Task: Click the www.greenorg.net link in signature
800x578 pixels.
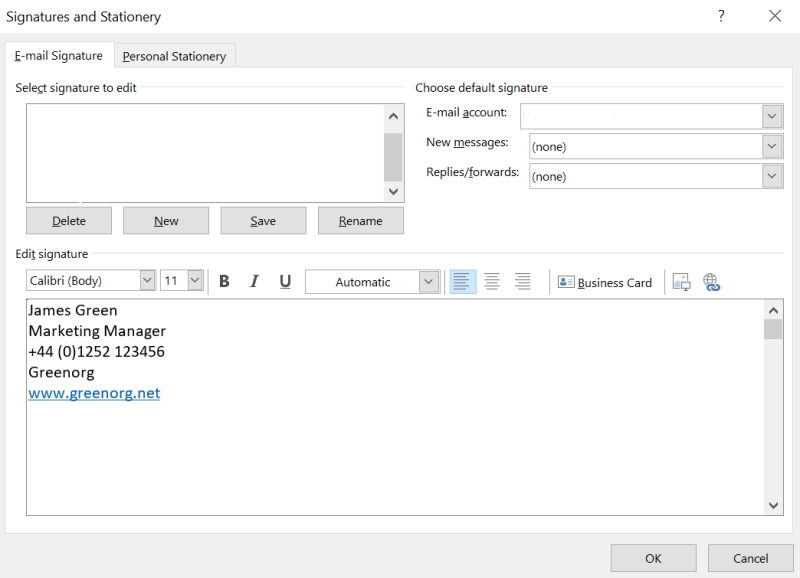Action: pos(94,393)
